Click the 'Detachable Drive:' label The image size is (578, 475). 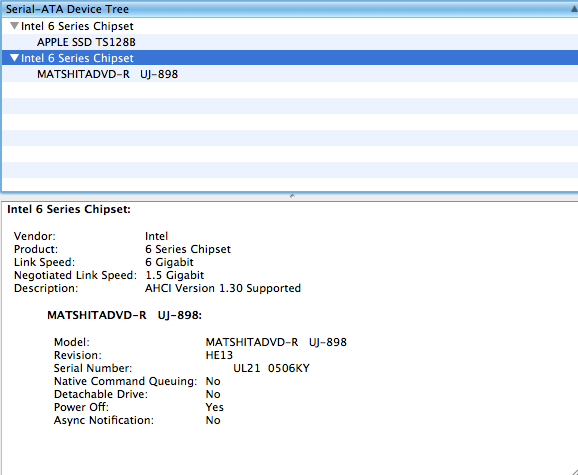point(101,394)
